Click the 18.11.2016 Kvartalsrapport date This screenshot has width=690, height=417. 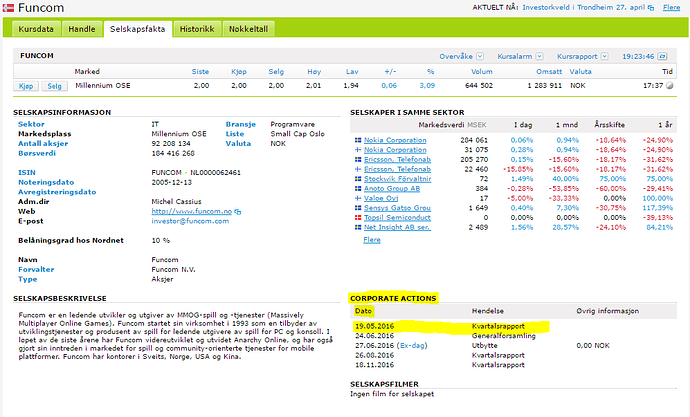point(374,365)
